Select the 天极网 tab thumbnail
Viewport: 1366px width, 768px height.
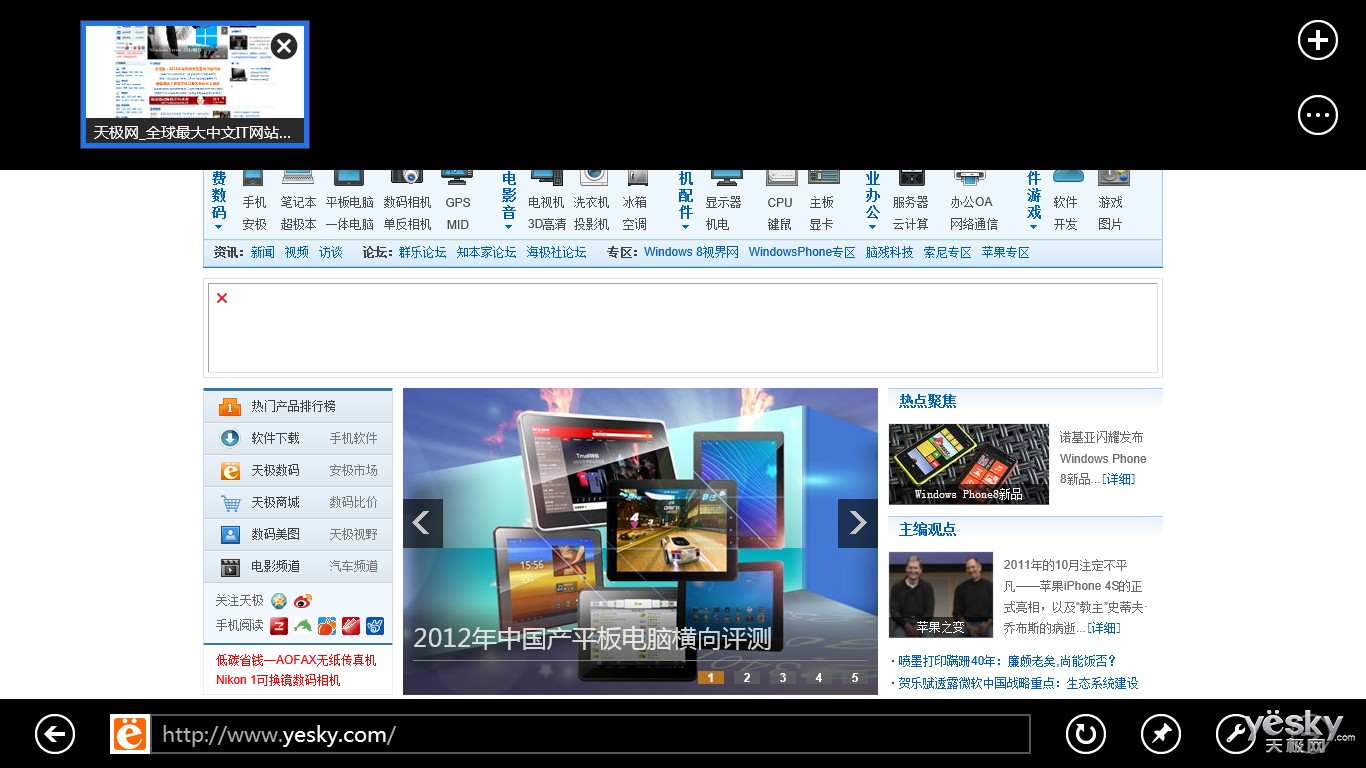pos(195,85)
